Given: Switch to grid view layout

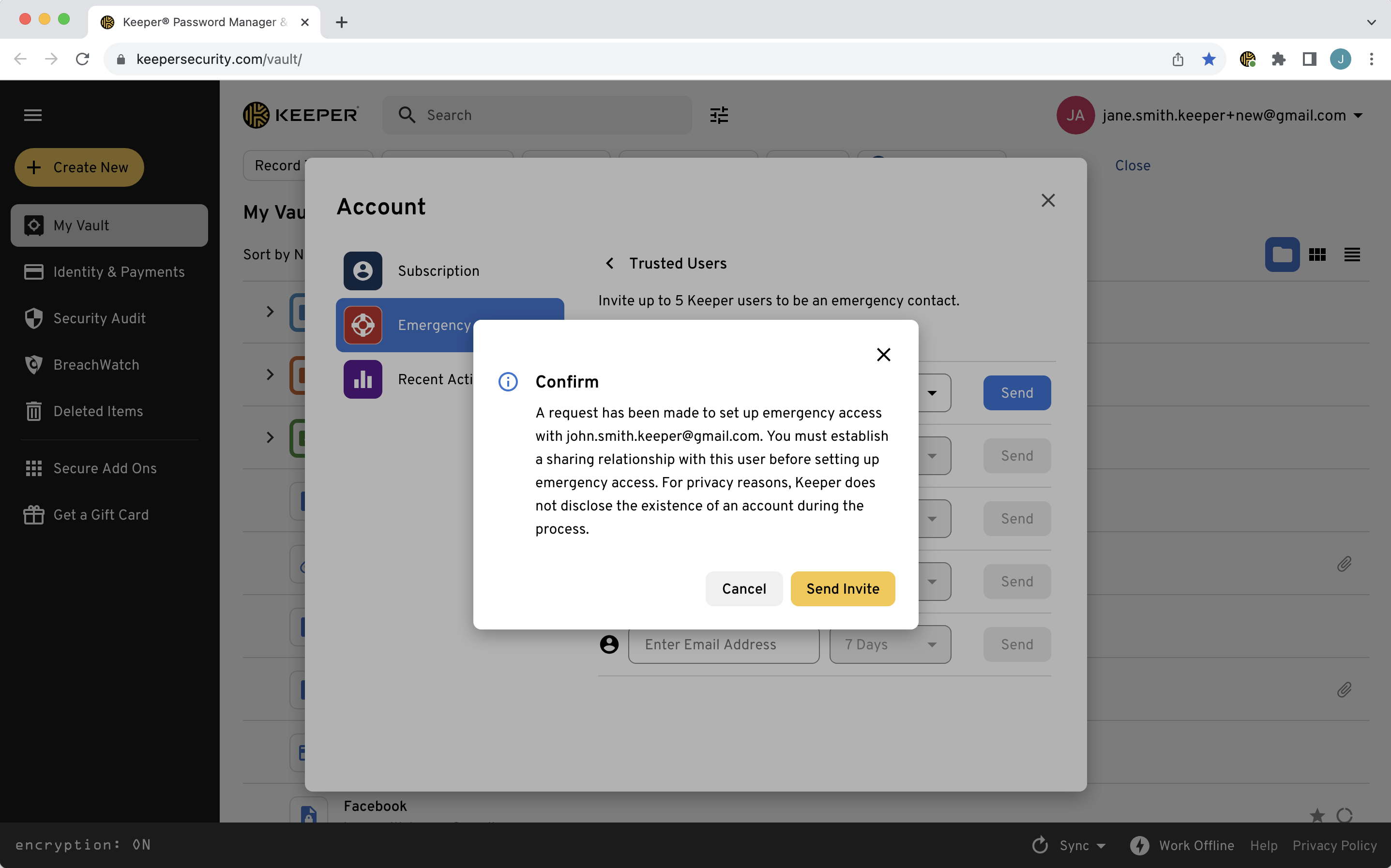Looking at the screenshot, I should 1317,254.
